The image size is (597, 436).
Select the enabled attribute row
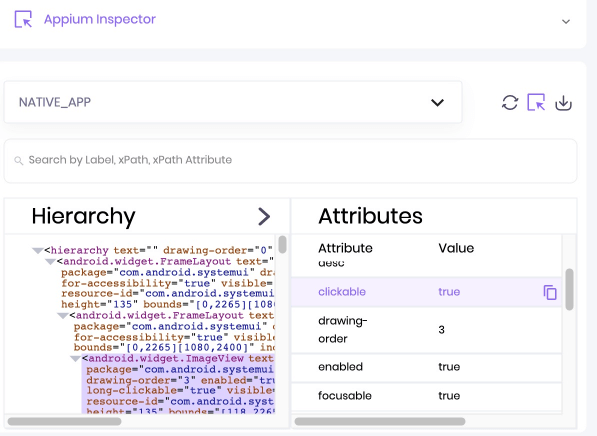pos(426,367)
